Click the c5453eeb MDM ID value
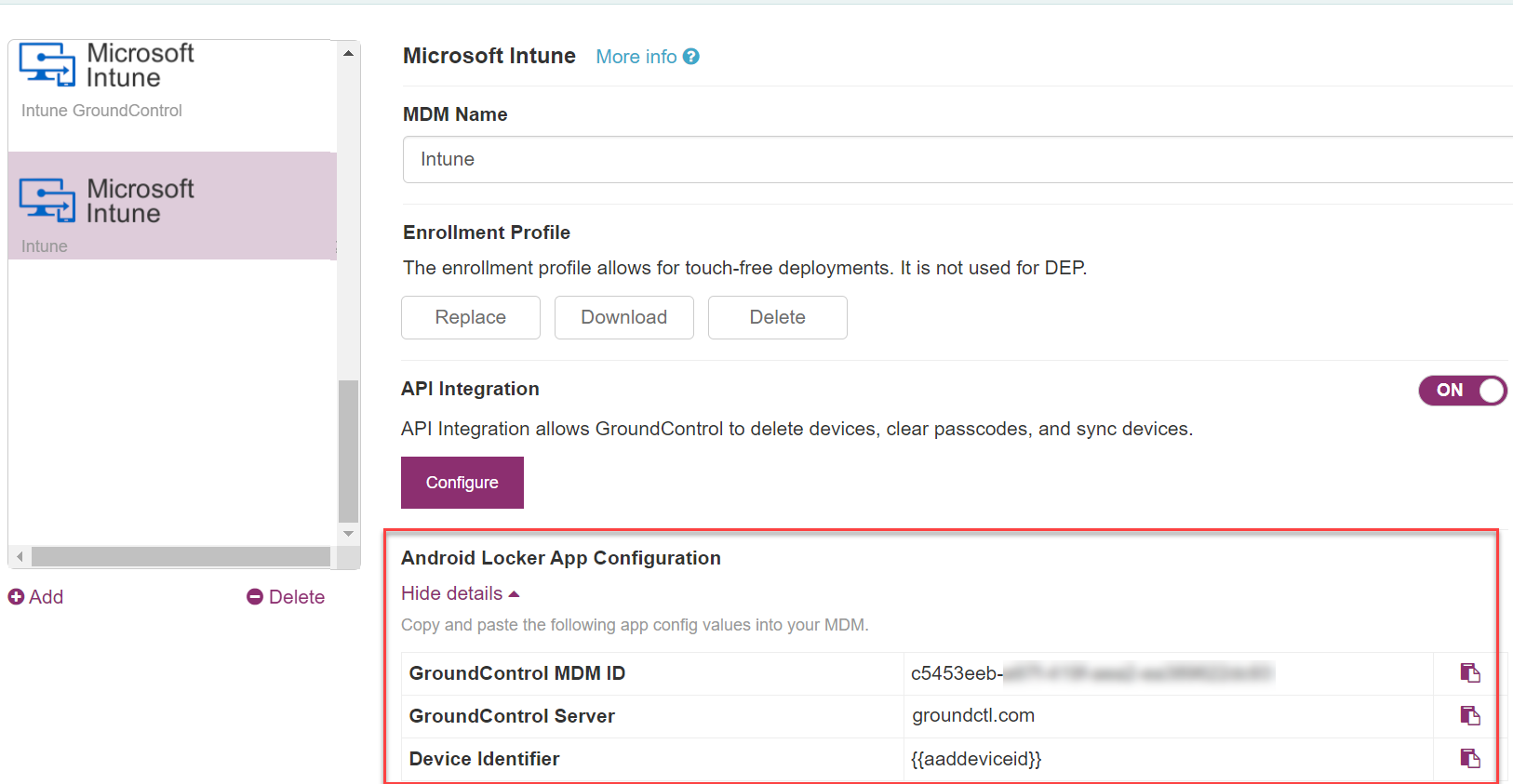Viewport: 1513px width, 784px height. tap(1092, 673)
